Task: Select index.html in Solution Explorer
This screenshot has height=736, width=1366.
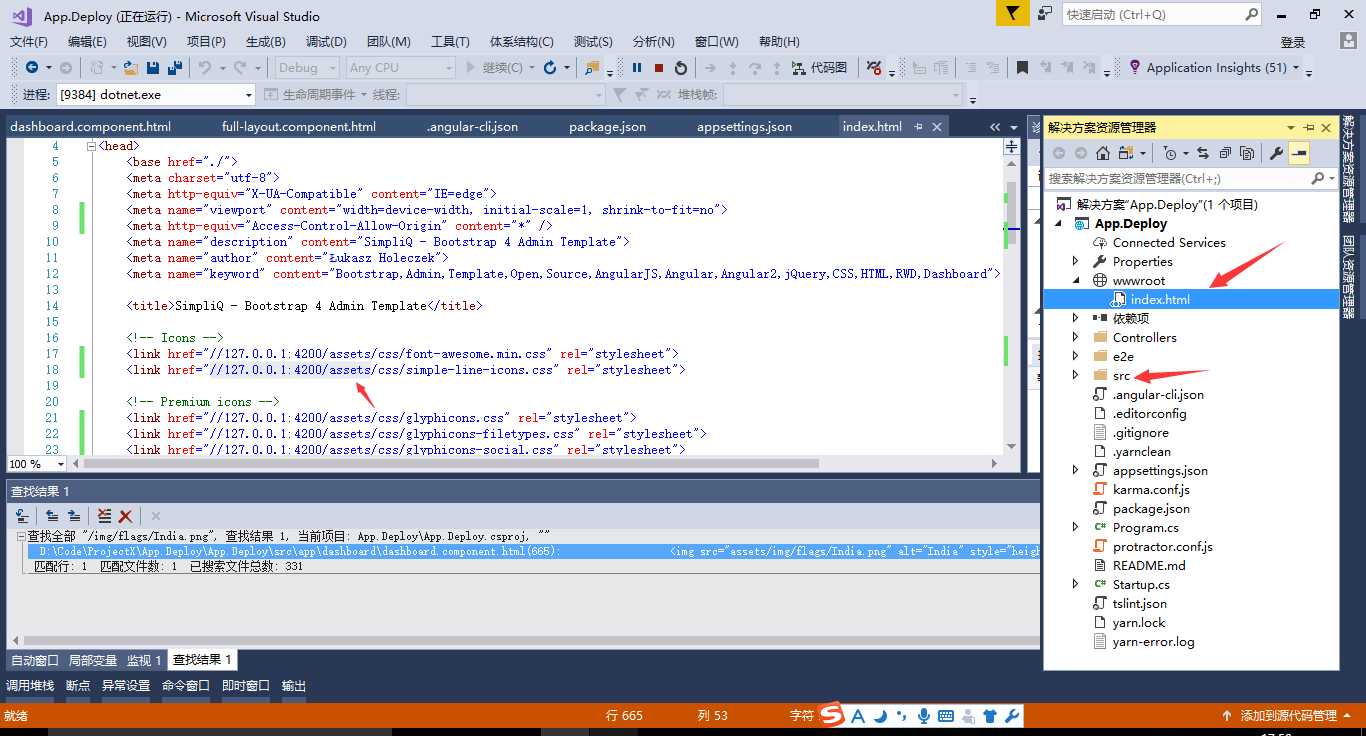Action: (1160, 299)
